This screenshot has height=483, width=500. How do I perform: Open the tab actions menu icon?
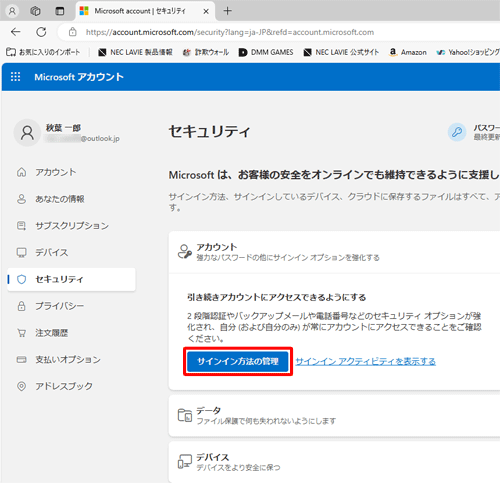click(60, 11)
